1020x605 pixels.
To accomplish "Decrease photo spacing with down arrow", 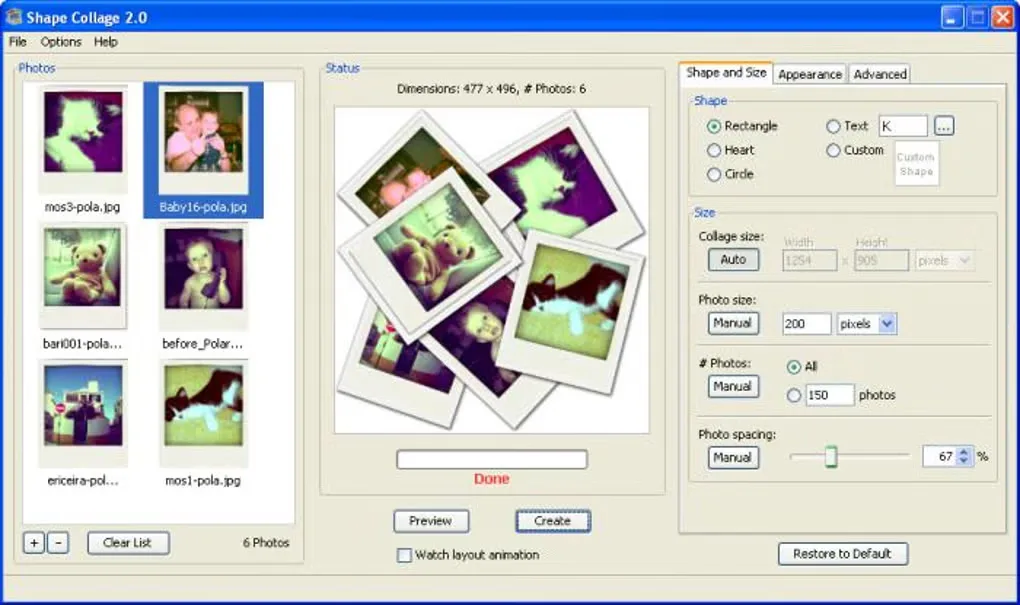I will (965, 462).
